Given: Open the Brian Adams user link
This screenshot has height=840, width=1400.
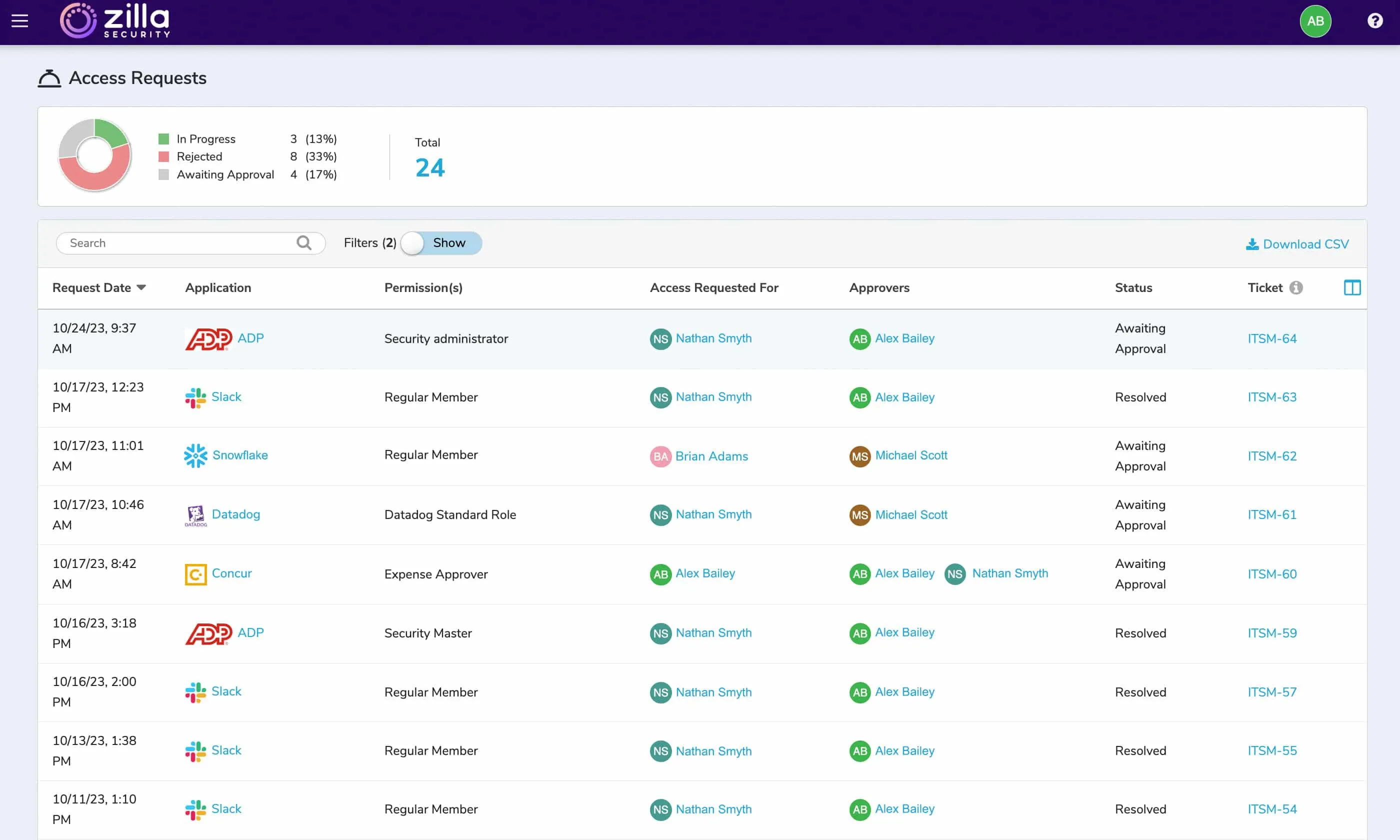Looking at the screenshot, I should (x=711, y=456).
